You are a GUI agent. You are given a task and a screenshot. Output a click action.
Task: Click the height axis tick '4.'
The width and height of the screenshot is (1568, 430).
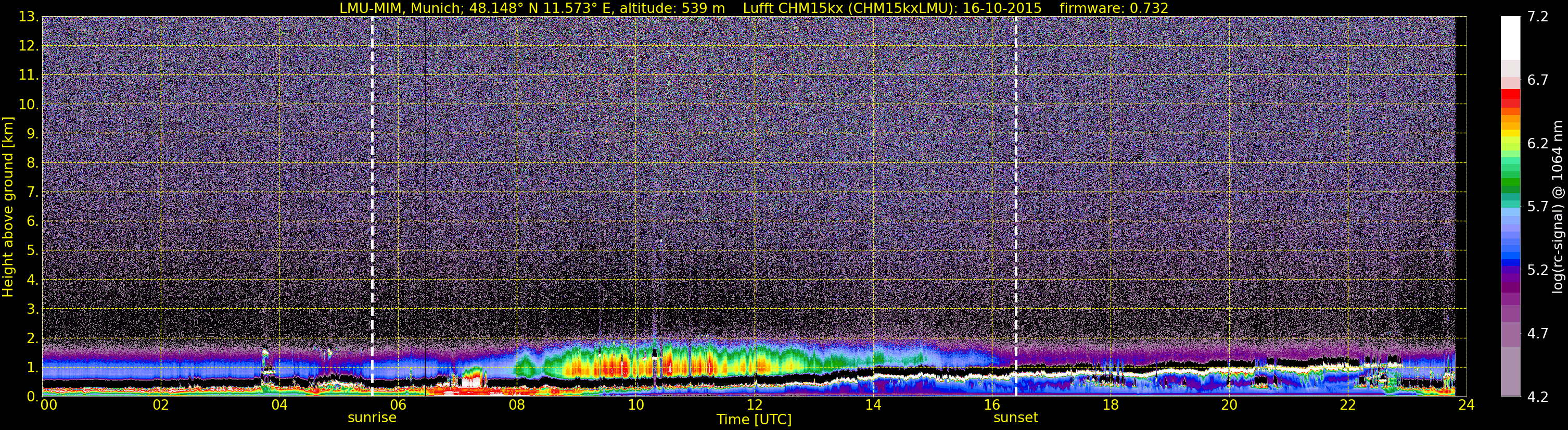click(x=32, y=280)
